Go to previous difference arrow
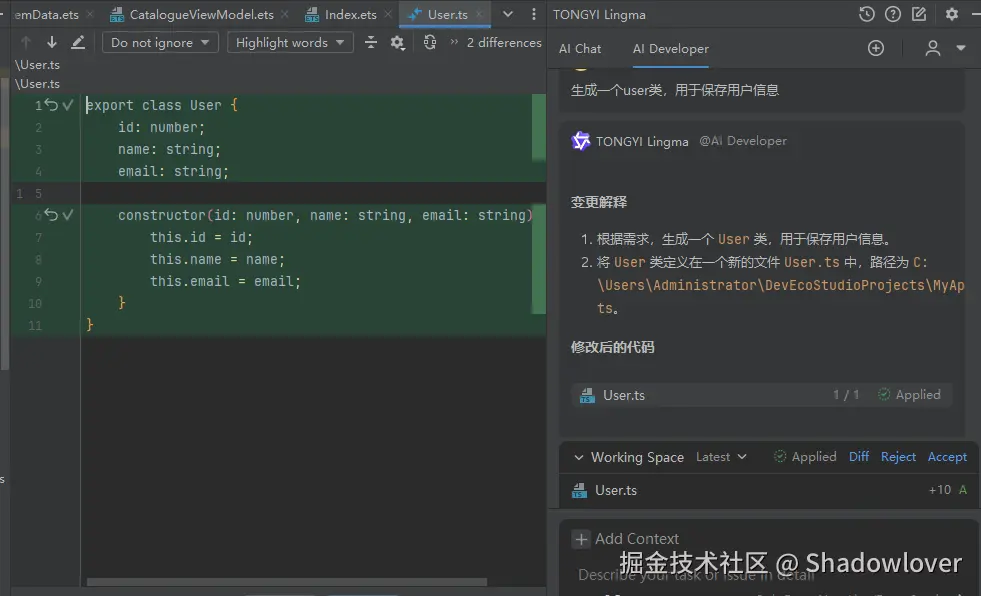This screenshot has width=981, height=596. click(x=26, y=43)
